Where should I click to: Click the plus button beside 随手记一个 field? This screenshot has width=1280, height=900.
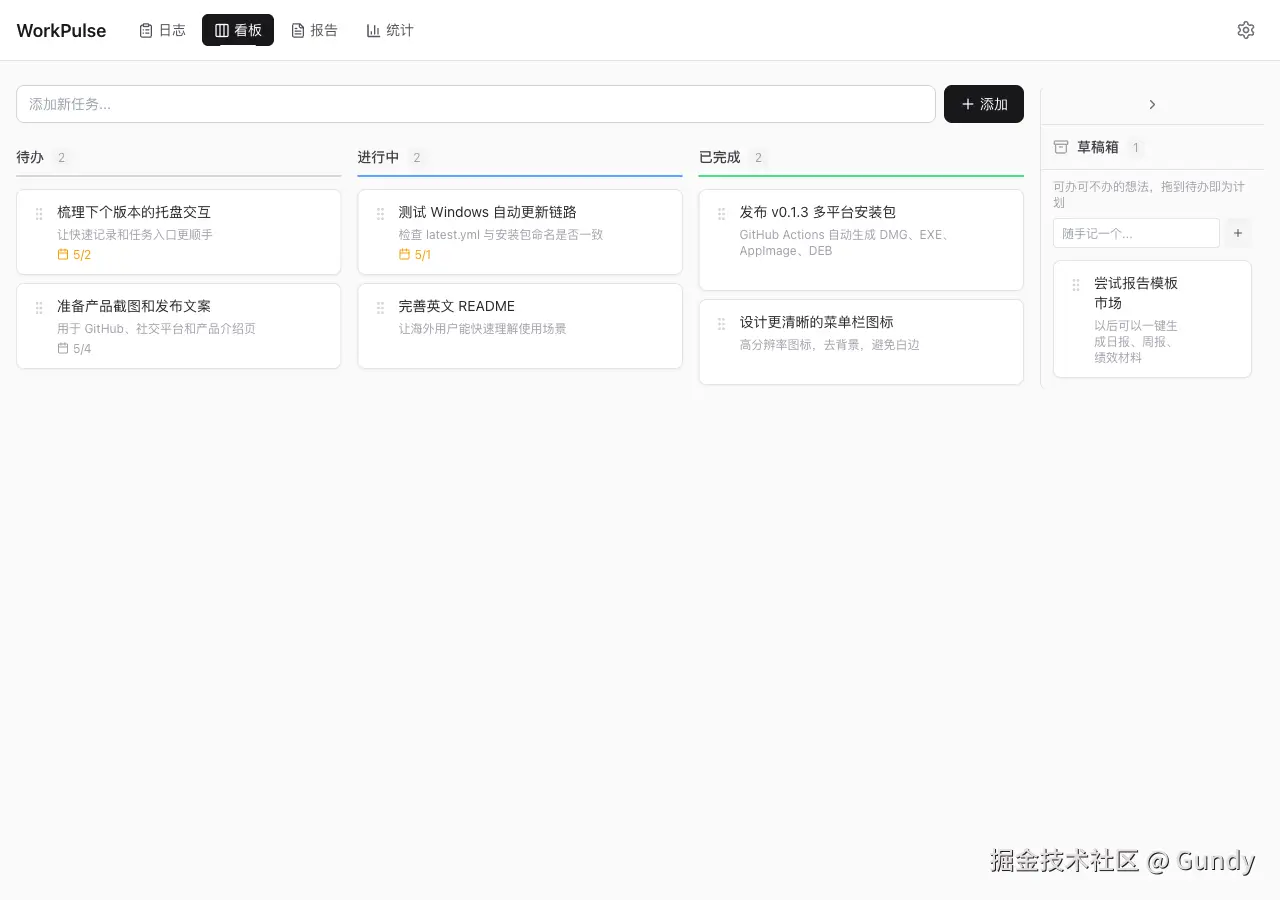1238,233
